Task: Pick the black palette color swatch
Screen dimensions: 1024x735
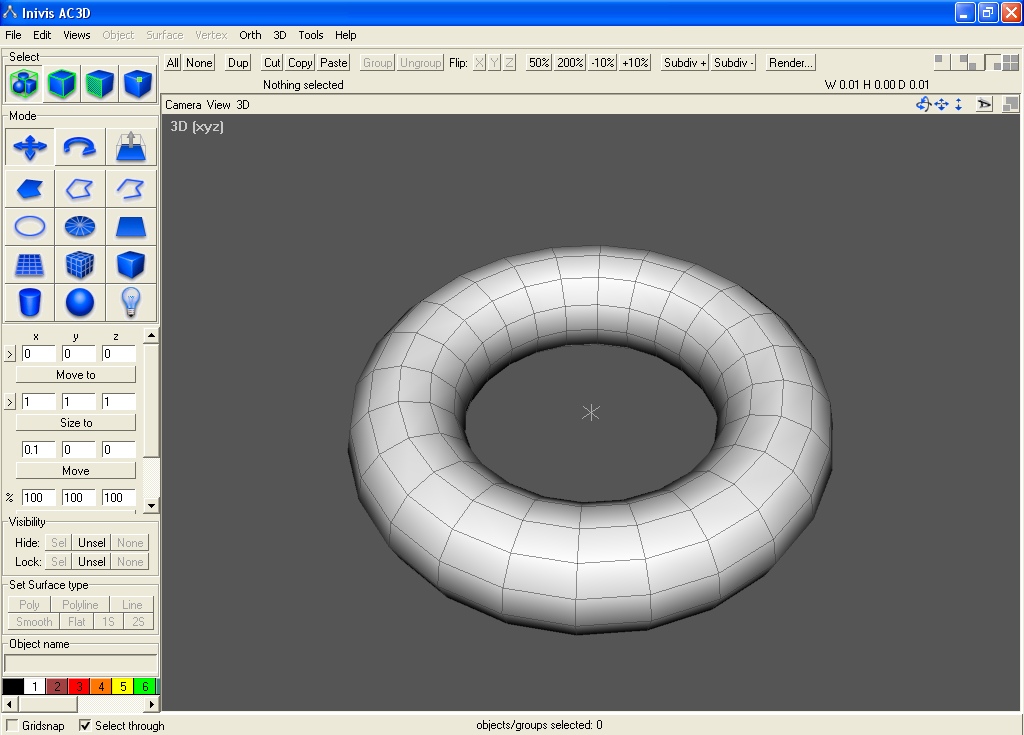Action: (13, 686)
